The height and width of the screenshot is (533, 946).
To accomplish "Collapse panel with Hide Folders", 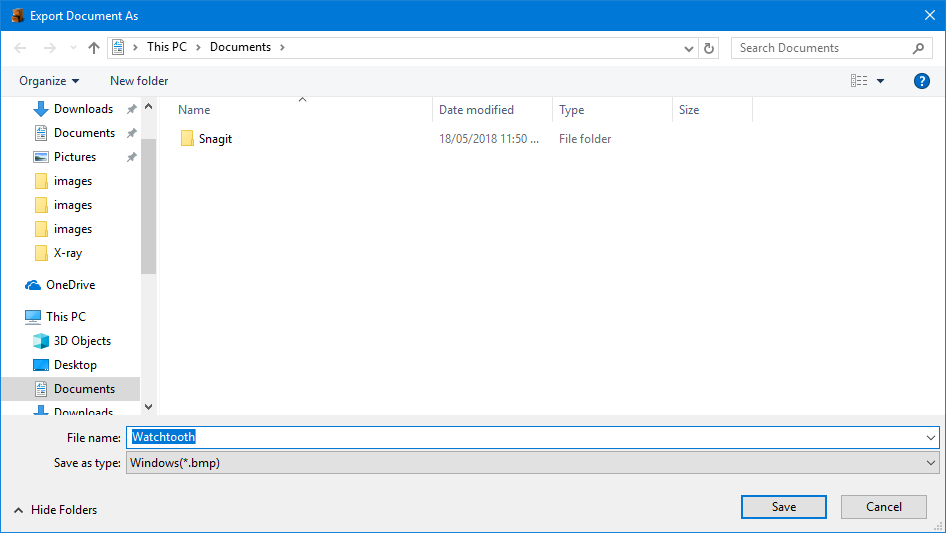I will pyautogui.click(x=56, y=510).
